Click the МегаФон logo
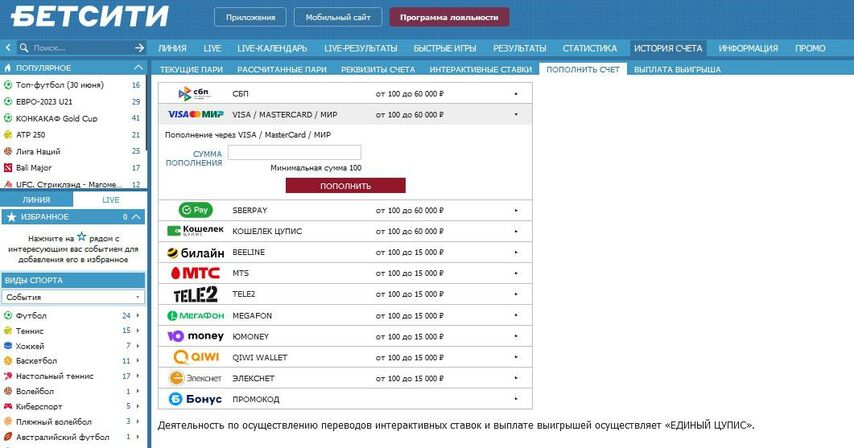854x448 pixels. 196,316
